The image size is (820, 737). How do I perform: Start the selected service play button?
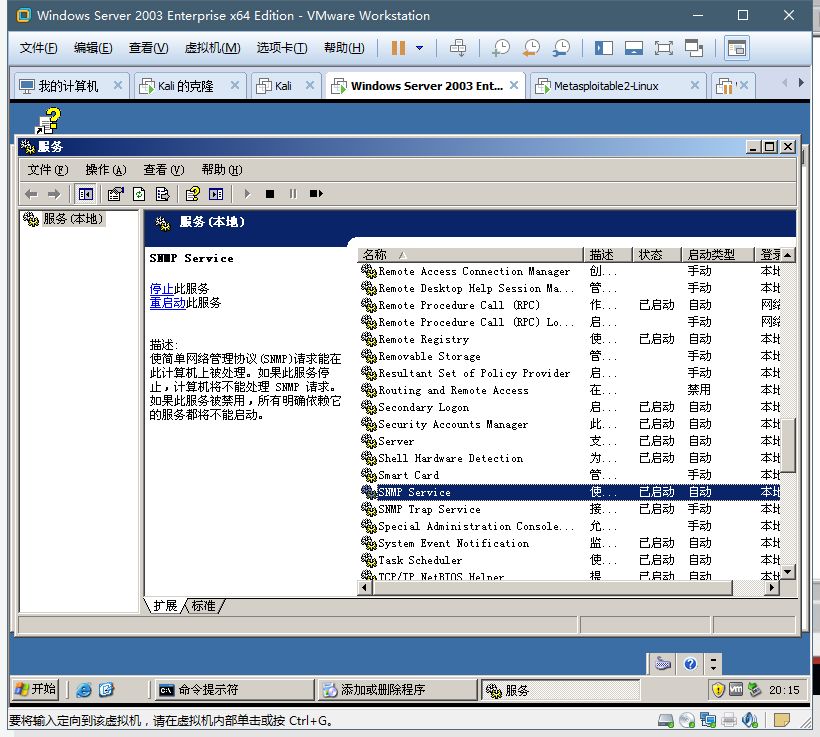click(247, 194)
